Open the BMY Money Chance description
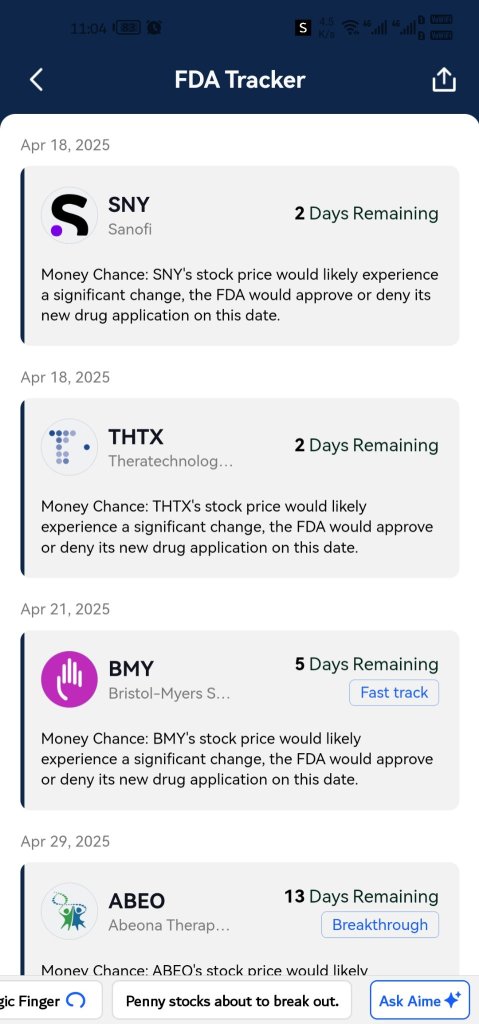This screenshot has height=1024, width=479. click(x=237, y=759)
